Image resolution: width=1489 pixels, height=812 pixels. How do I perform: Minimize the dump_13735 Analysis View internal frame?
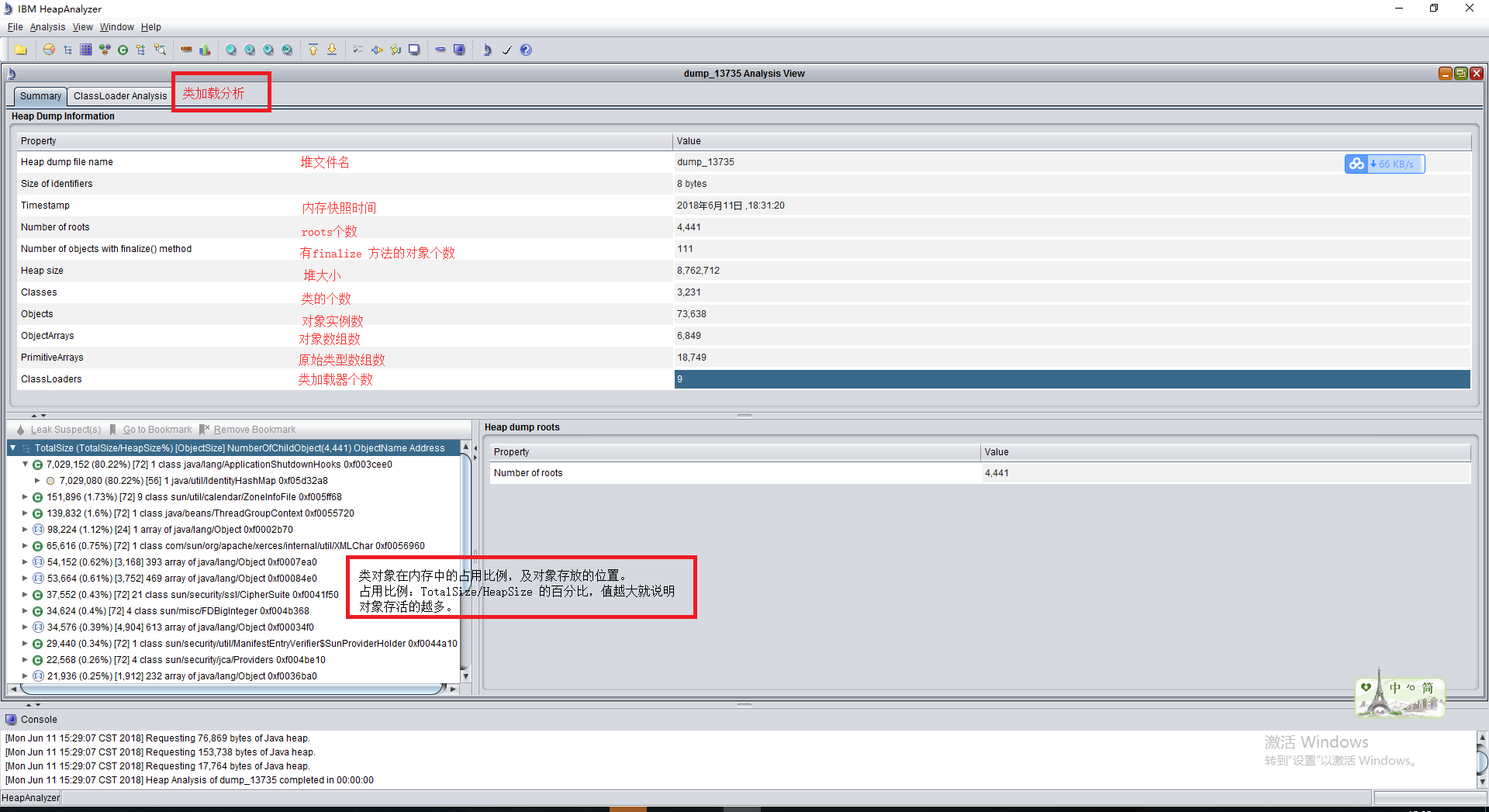click(x=1445, y=73)
